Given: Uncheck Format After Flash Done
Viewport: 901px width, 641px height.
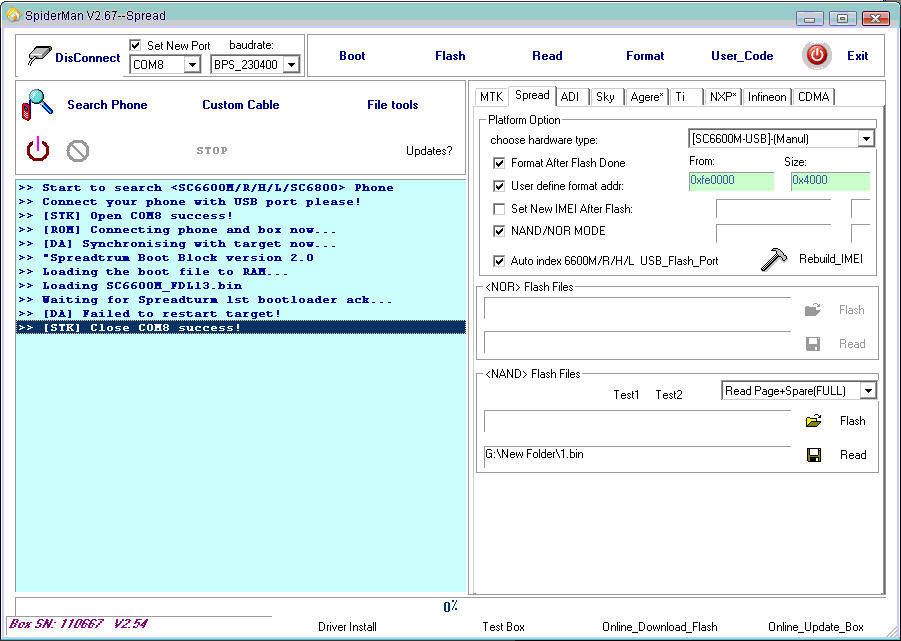Looking at the screenshot, I should click(499, 163).
